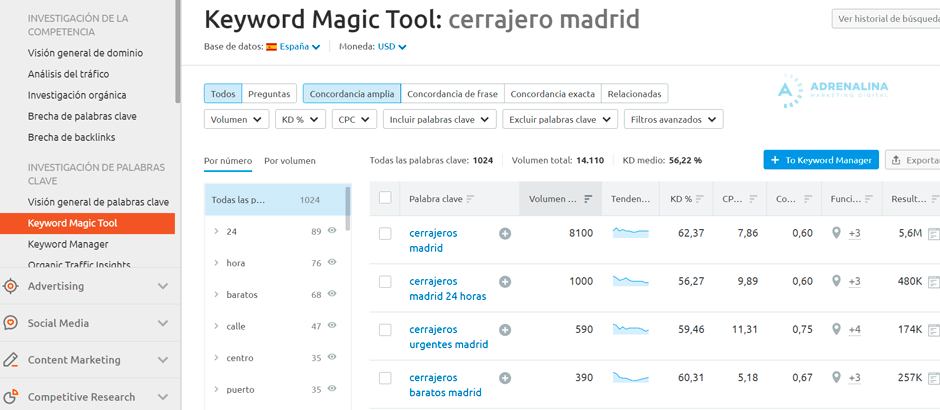
Task: Click the Exportar button
Action: pyautogui.click(x=912, y=160)
